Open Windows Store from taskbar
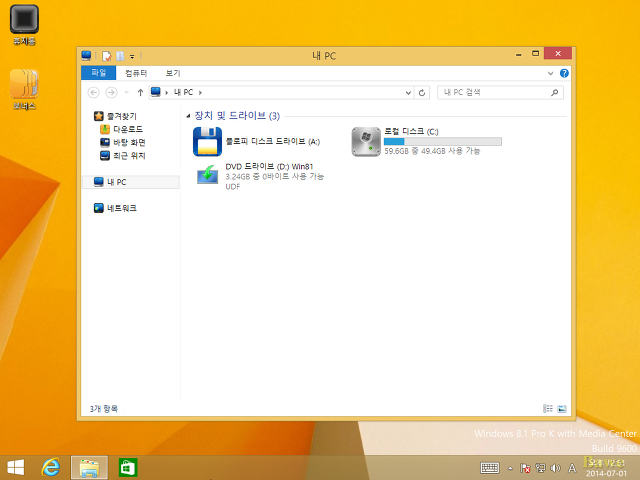This screenshot has width=640, height=480. [128, 467]
